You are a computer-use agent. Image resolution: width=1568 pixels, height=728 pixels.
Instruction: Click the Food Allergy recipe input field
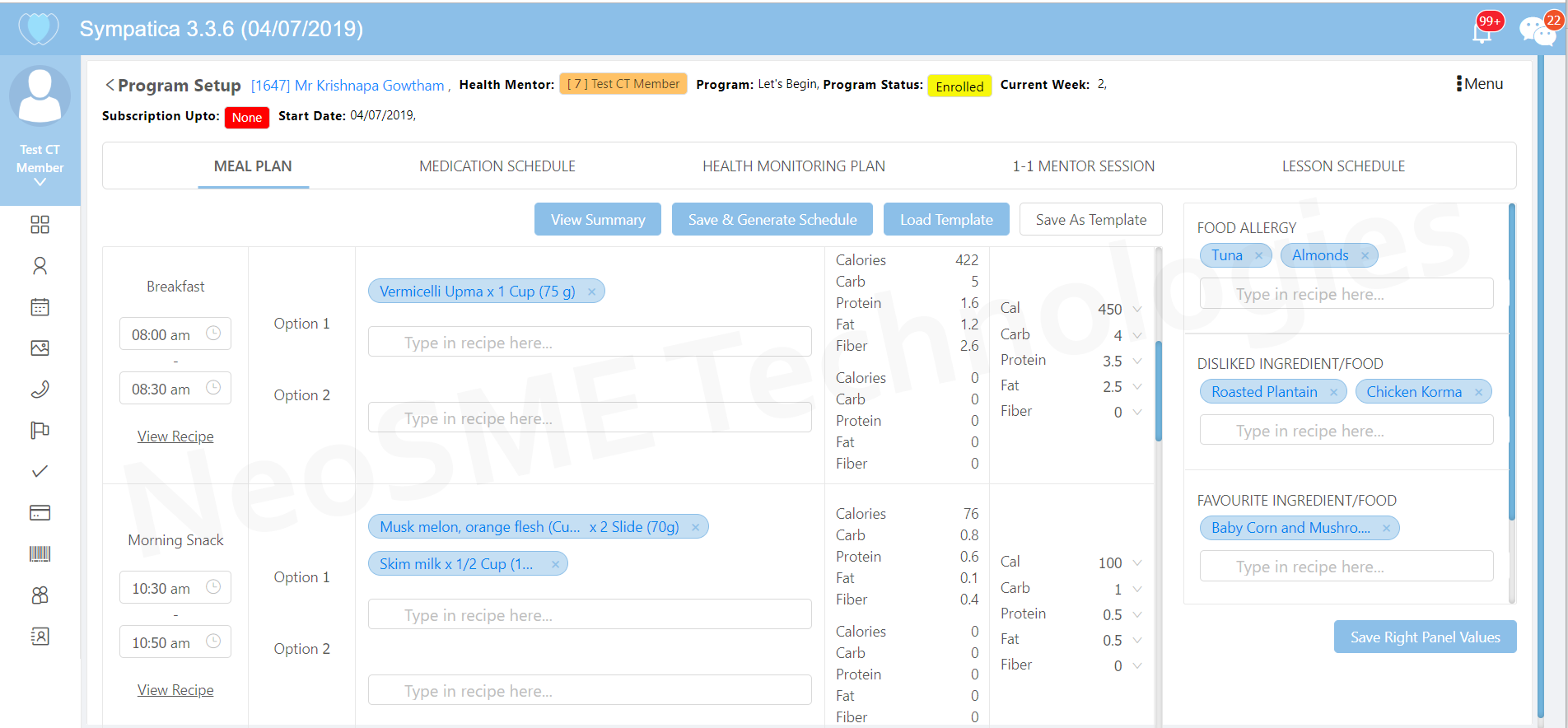tap(1346, 294)
